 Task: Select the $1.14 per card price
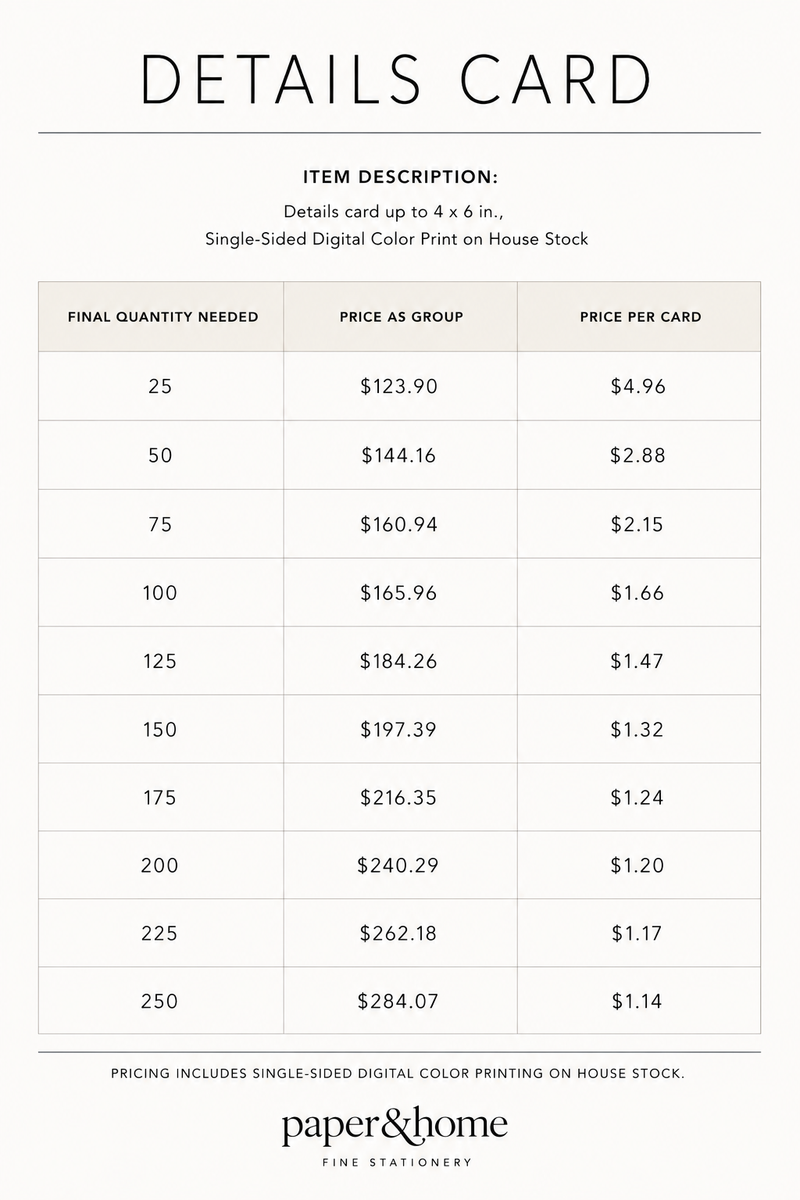click(638, 1001)
